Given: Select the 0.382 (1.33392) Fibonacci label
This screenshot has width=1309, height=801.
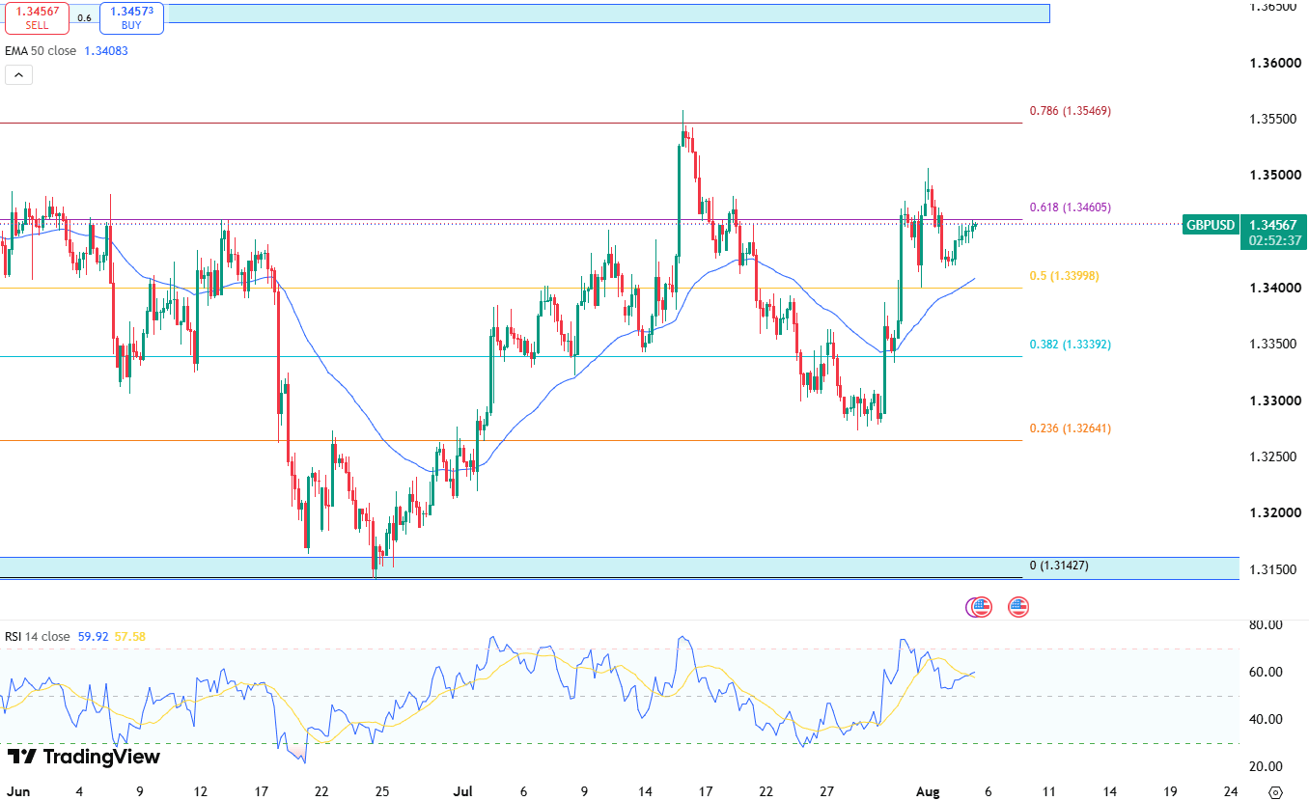Looking at the screenshot, I should (x=1070, y=344).
